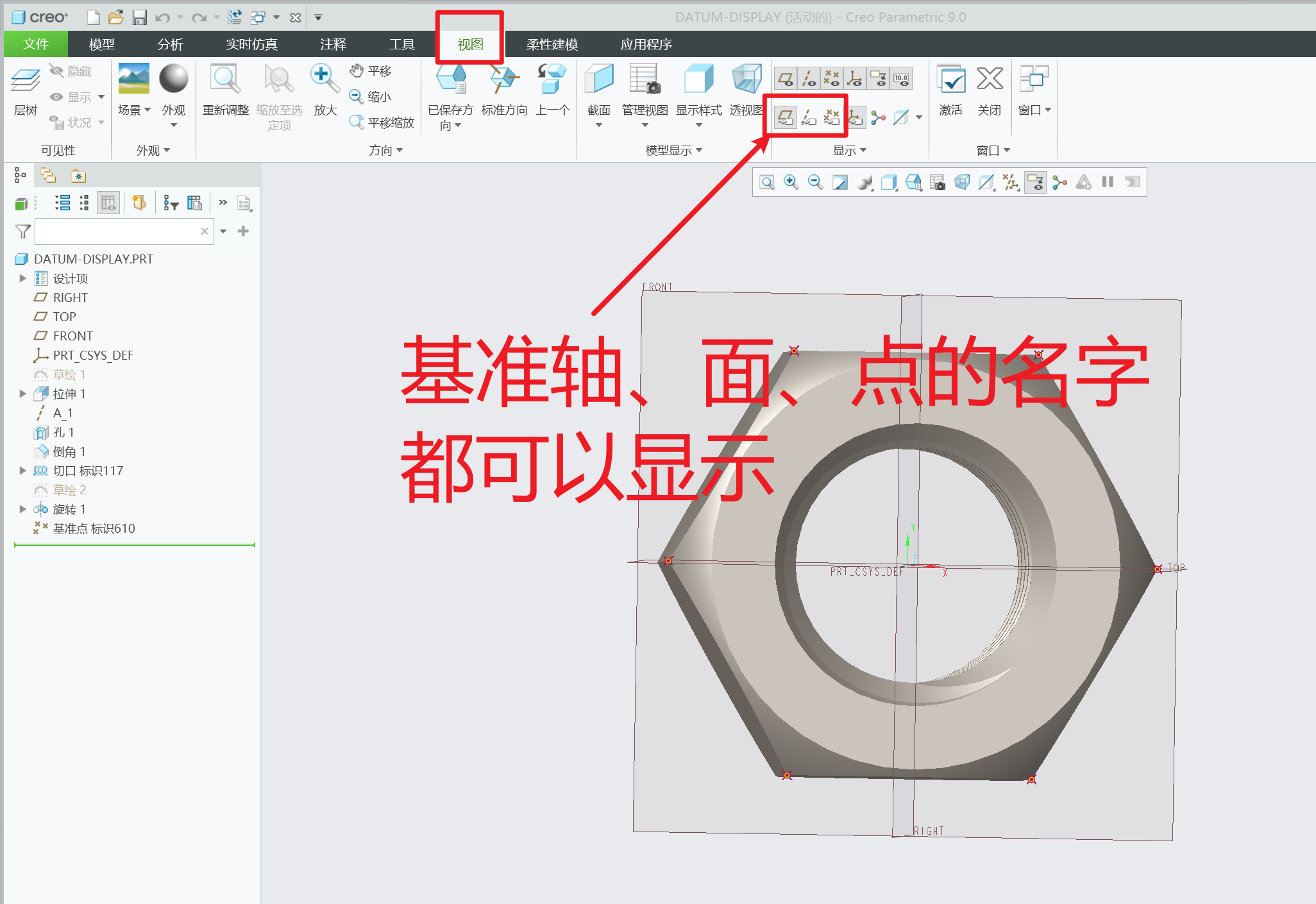Open the 分析 ribbon tab
Viewport: 1316px width, 904px height.
click(x=170, y=44)
